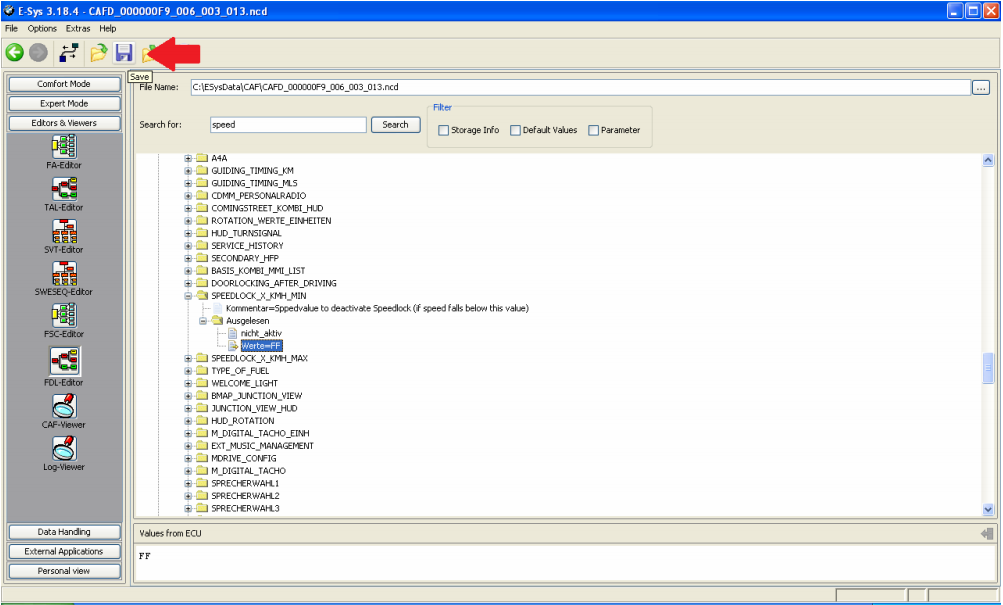Click the tree scrollbar up arrow
This screenshot has height=605, width=1003.
[x=988, y=160]
